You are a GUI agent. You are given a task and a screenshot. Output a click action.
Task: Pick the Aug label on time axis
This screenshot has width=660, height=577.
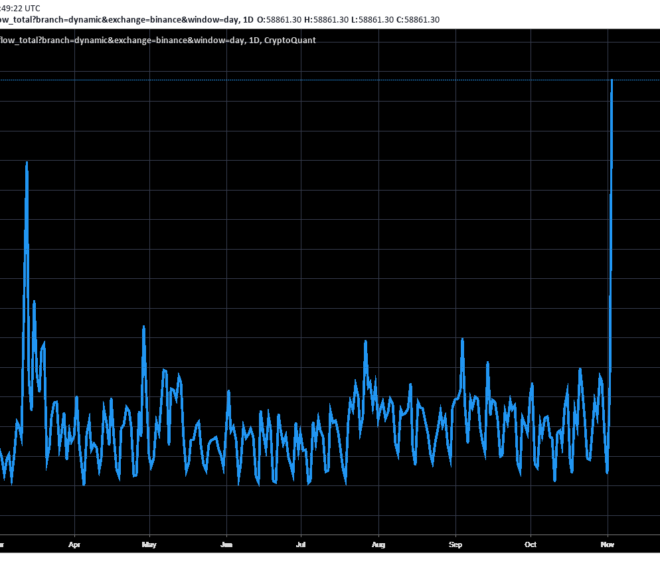pos(378,545)
